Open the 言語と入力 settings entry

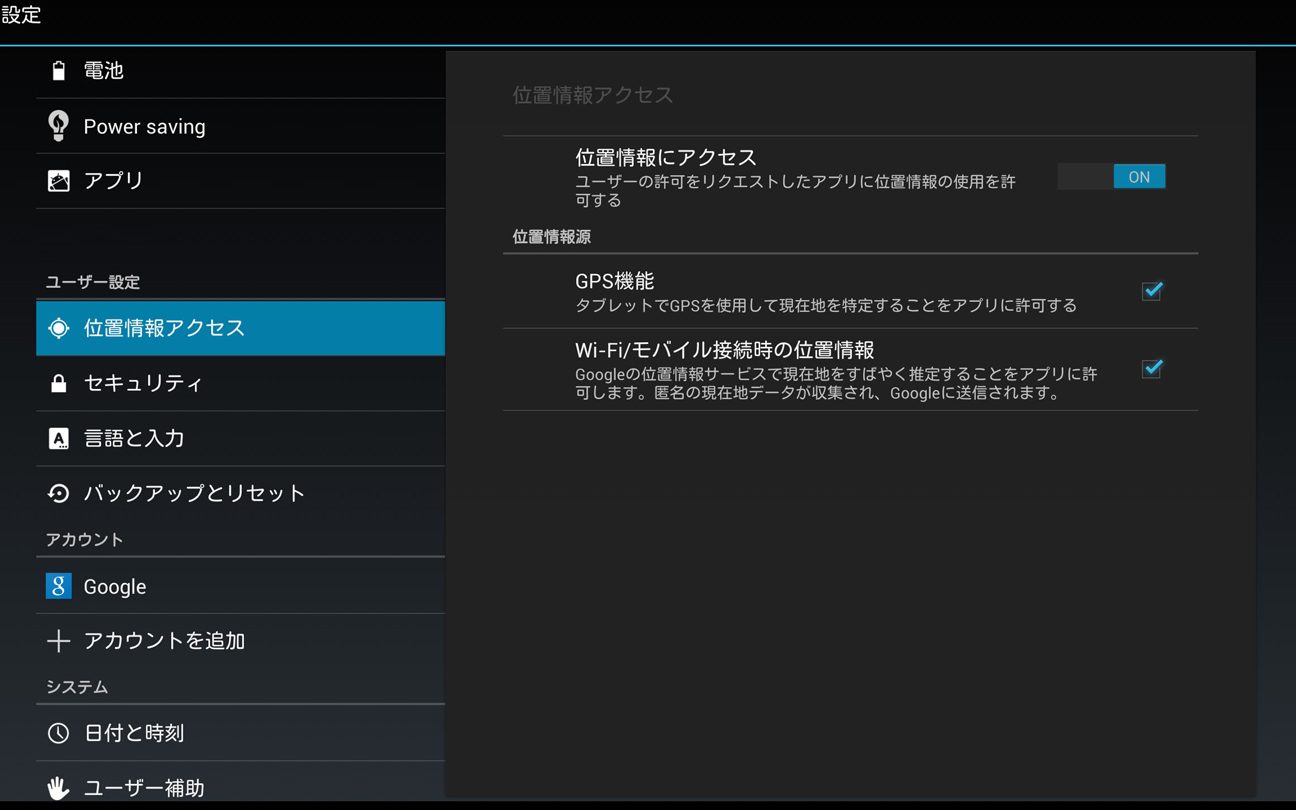click(x=240, y=438)
